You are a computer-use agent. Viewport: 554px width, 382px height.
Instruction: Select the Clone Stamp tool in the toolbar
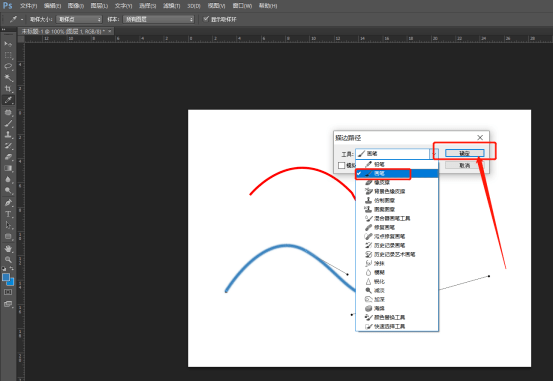tap(8, 135)
